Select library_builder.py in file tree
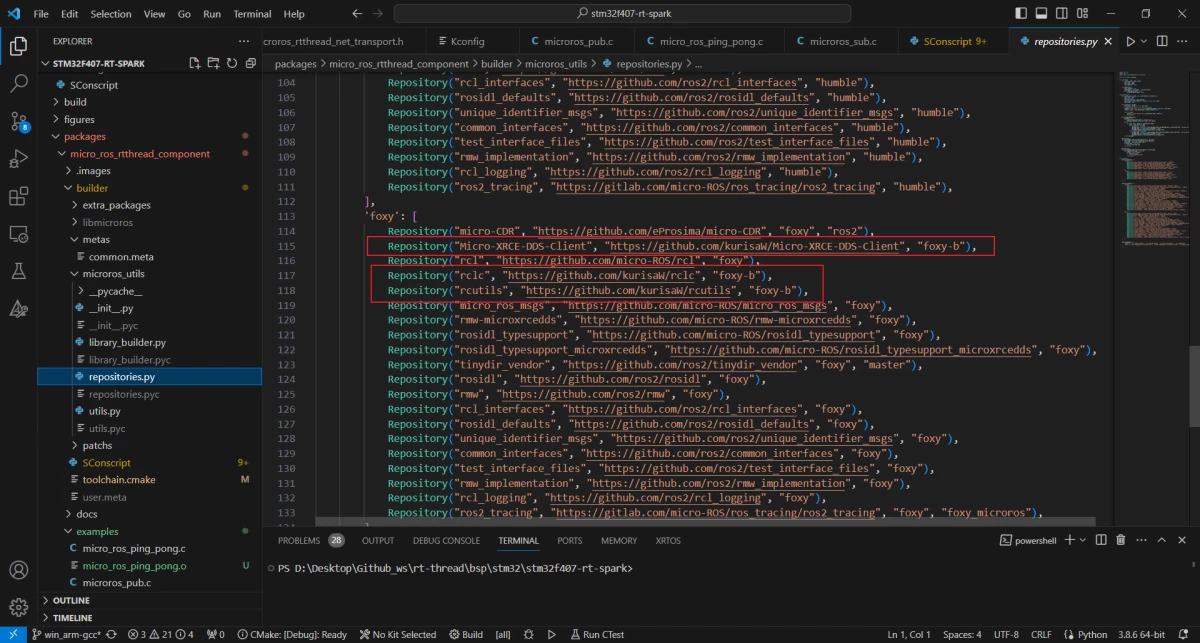Screen dimensions: 1200x643 tap(127, 342)
